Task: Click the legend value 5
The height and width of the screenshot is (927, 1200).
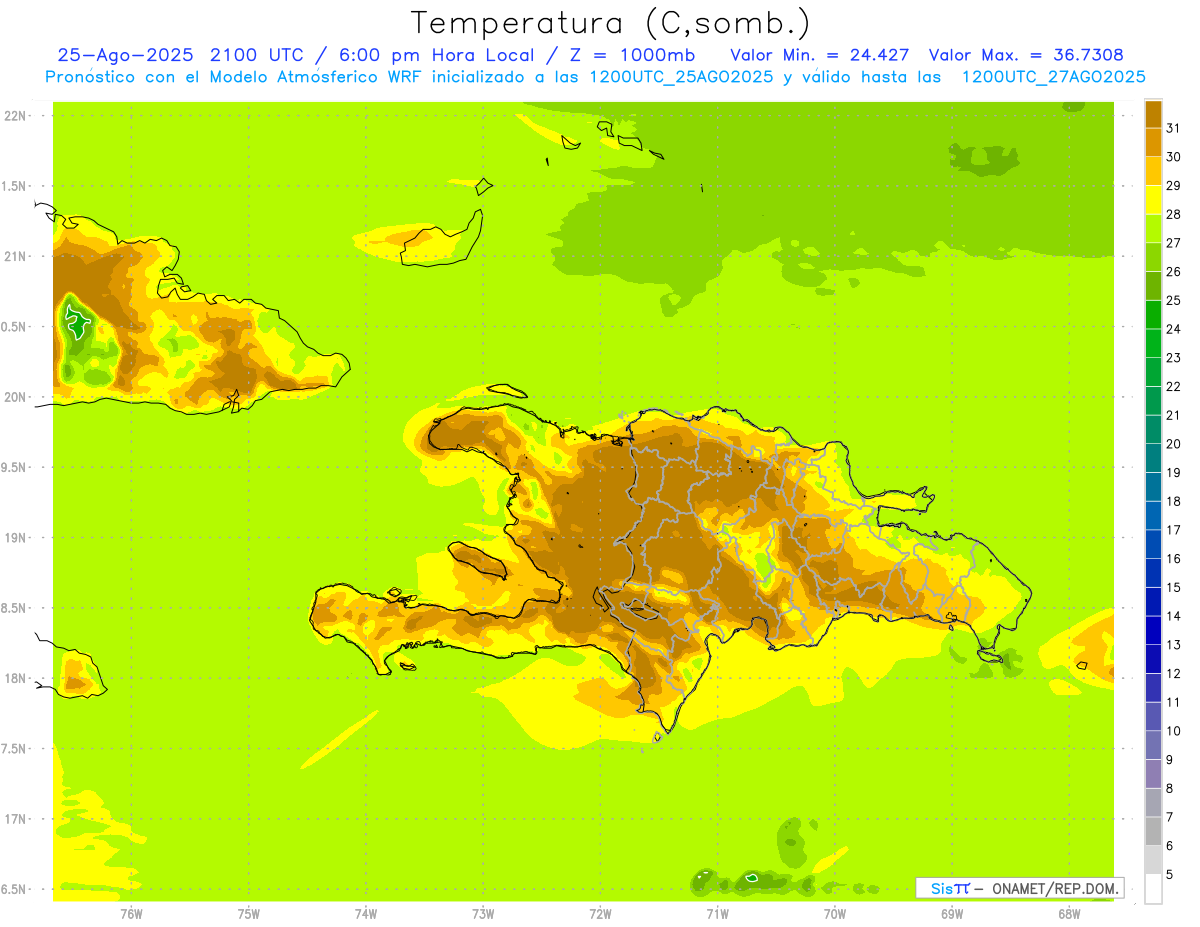Action: pyautogui.click(x=1170, y=875)
